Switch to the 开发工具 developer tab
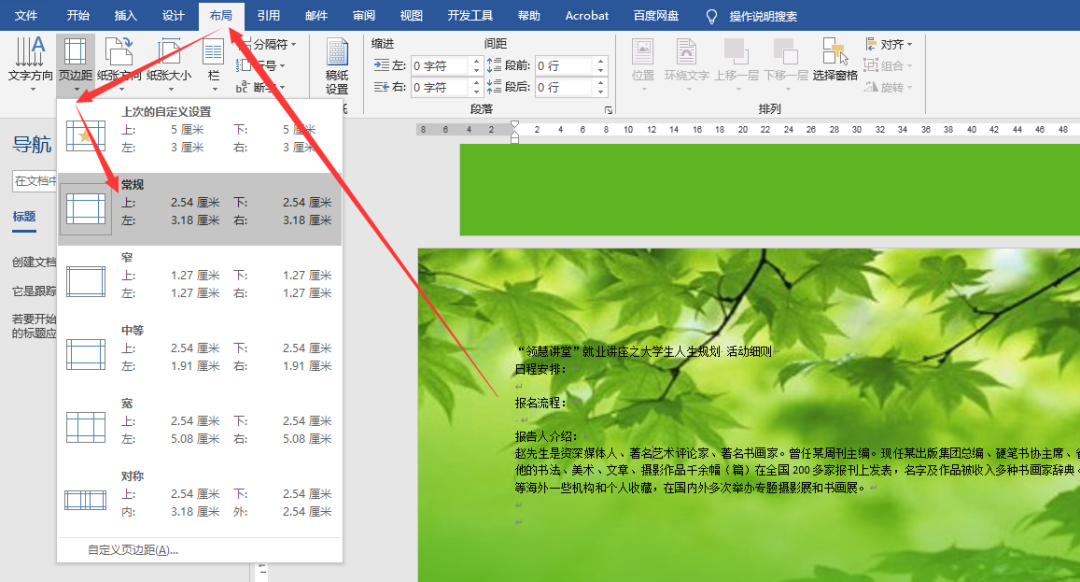Viewport: 1080px width, 582px height. coord(470,15)
